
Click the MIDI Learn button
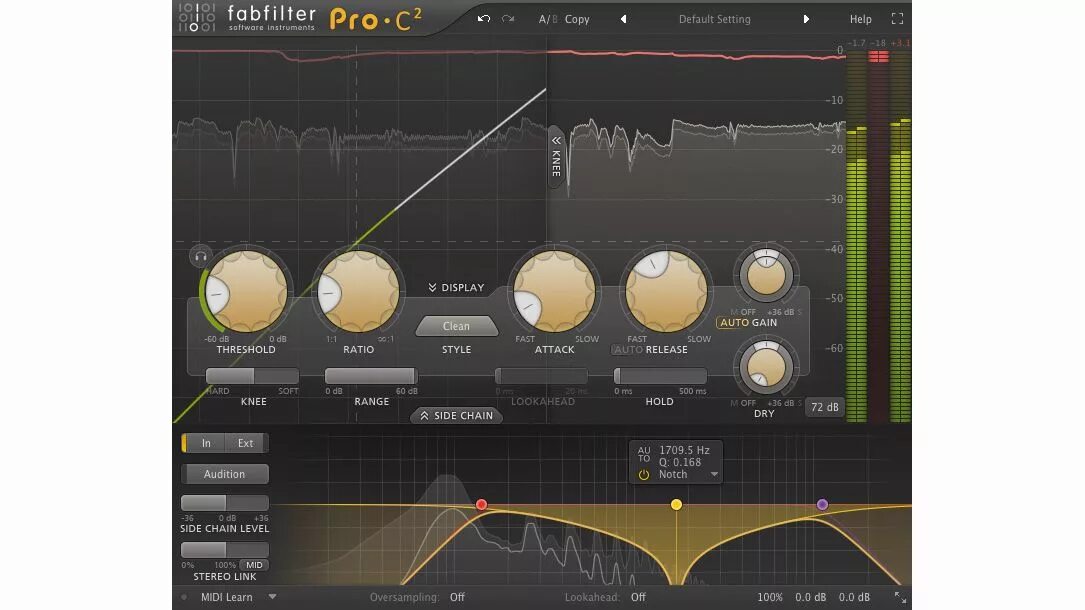click(226, 598)
